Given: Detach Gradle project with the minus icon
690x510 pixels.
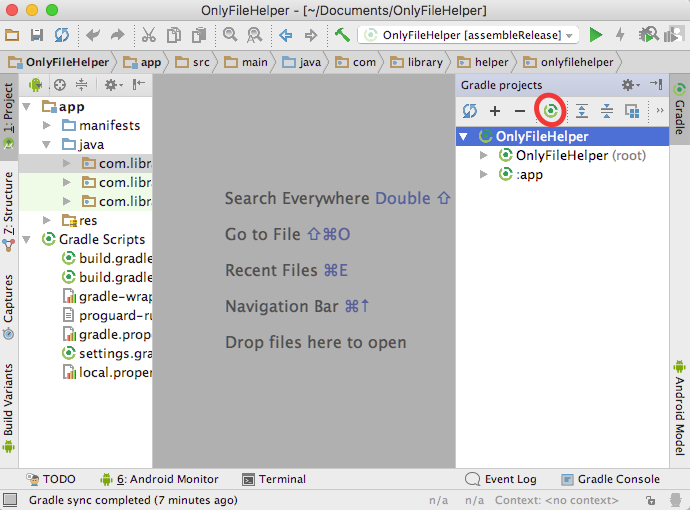Looking at the screenshot, I should 520,111.
